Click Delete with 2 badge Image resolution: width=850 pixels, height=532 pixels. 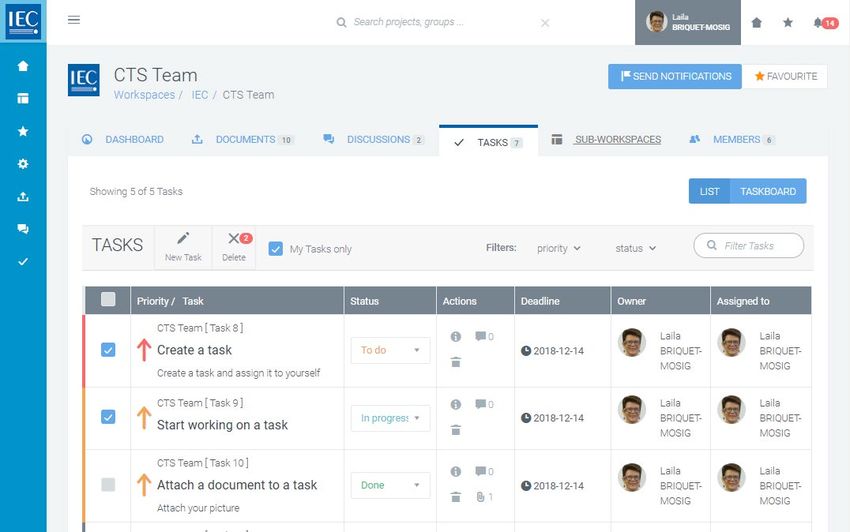[234, 247]
